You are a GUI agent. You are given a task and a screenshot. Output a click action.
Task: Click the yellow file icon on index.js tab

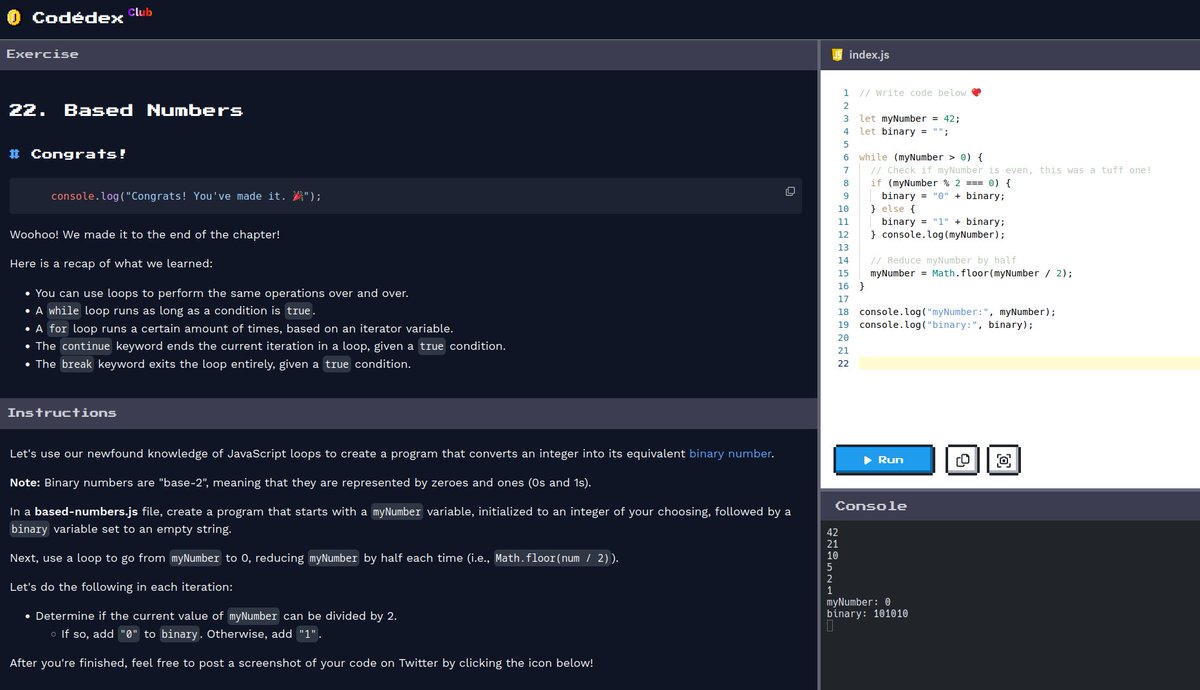click(x=836, y=54)
